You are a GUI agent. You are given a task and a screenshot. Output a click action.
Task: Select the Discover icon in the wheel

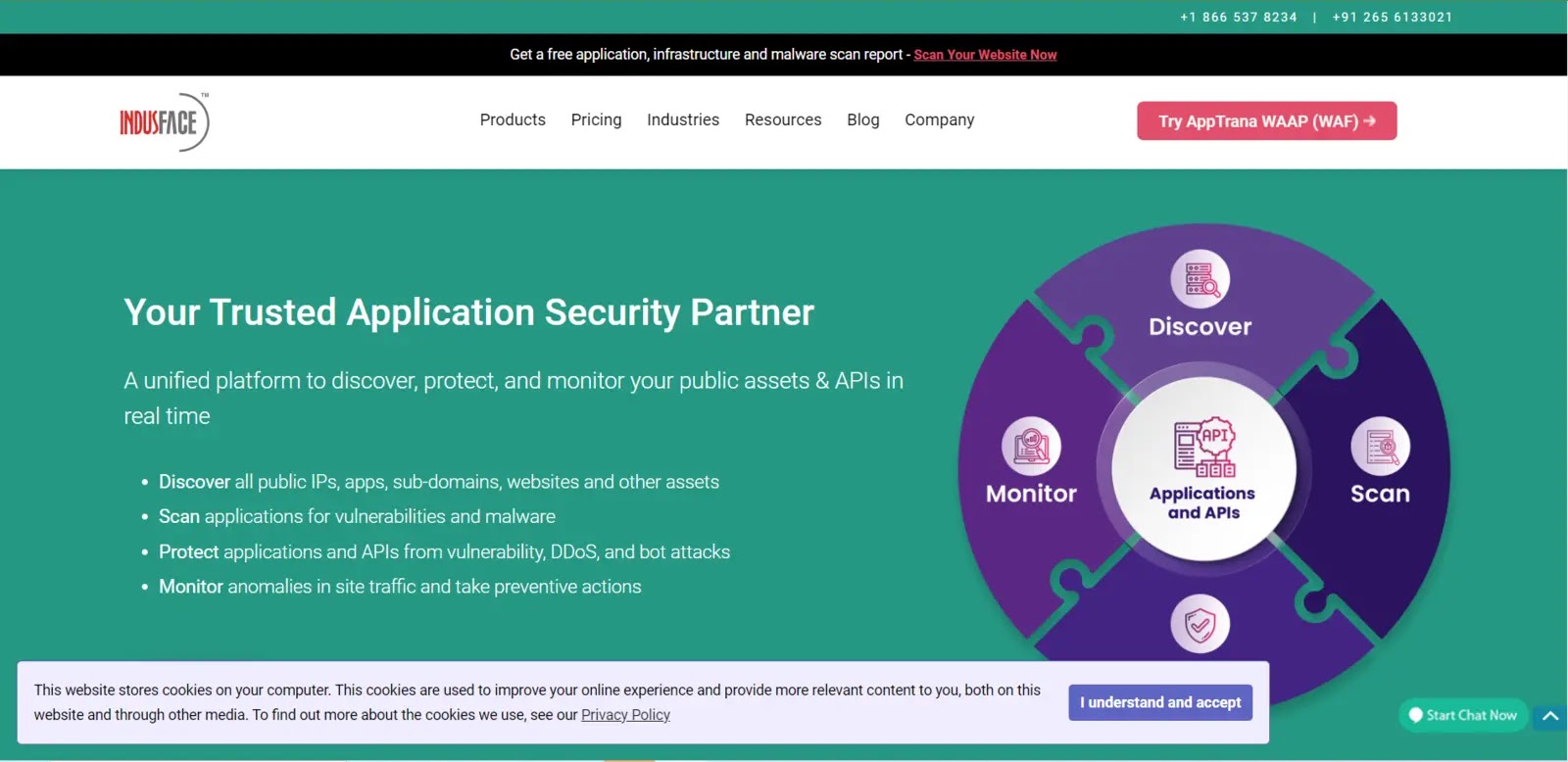(1200, 279)
